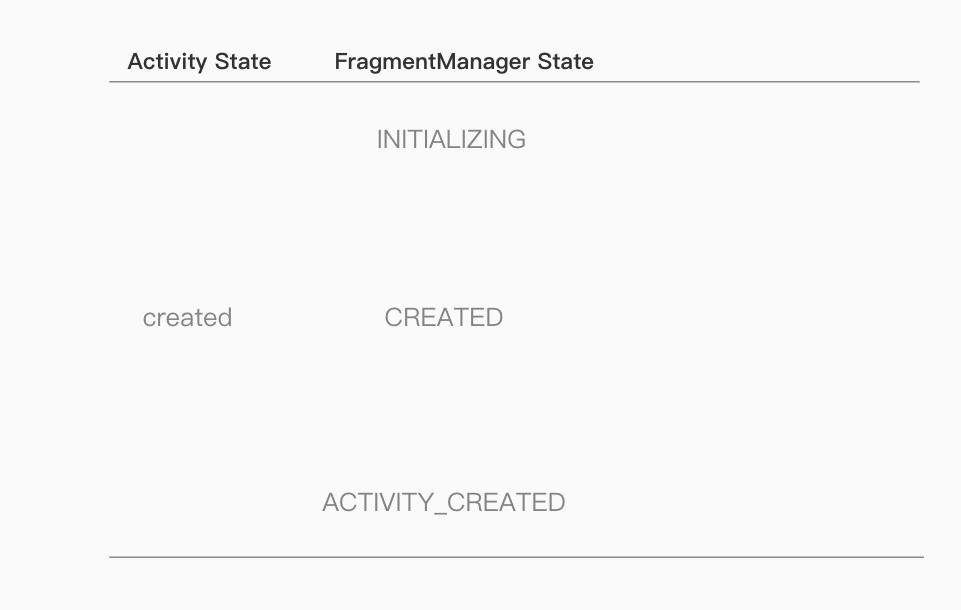Click the "CREATED" part of ACTIVITY_CREATED
The width and height of the screenshot is (961, 610).
pos(505,502)
